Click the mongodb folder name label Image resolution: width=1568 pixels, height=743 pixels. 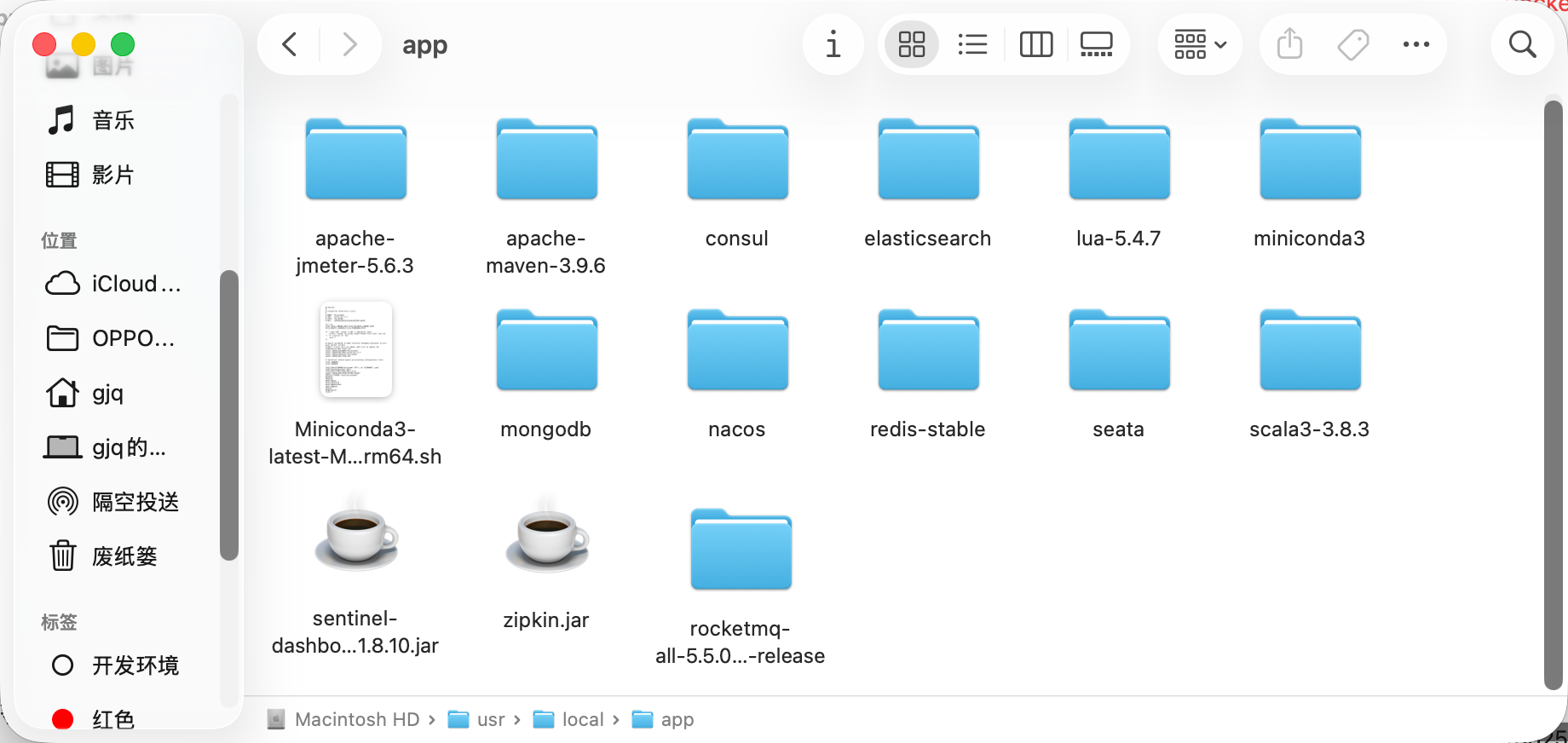[x=546, y=429]
